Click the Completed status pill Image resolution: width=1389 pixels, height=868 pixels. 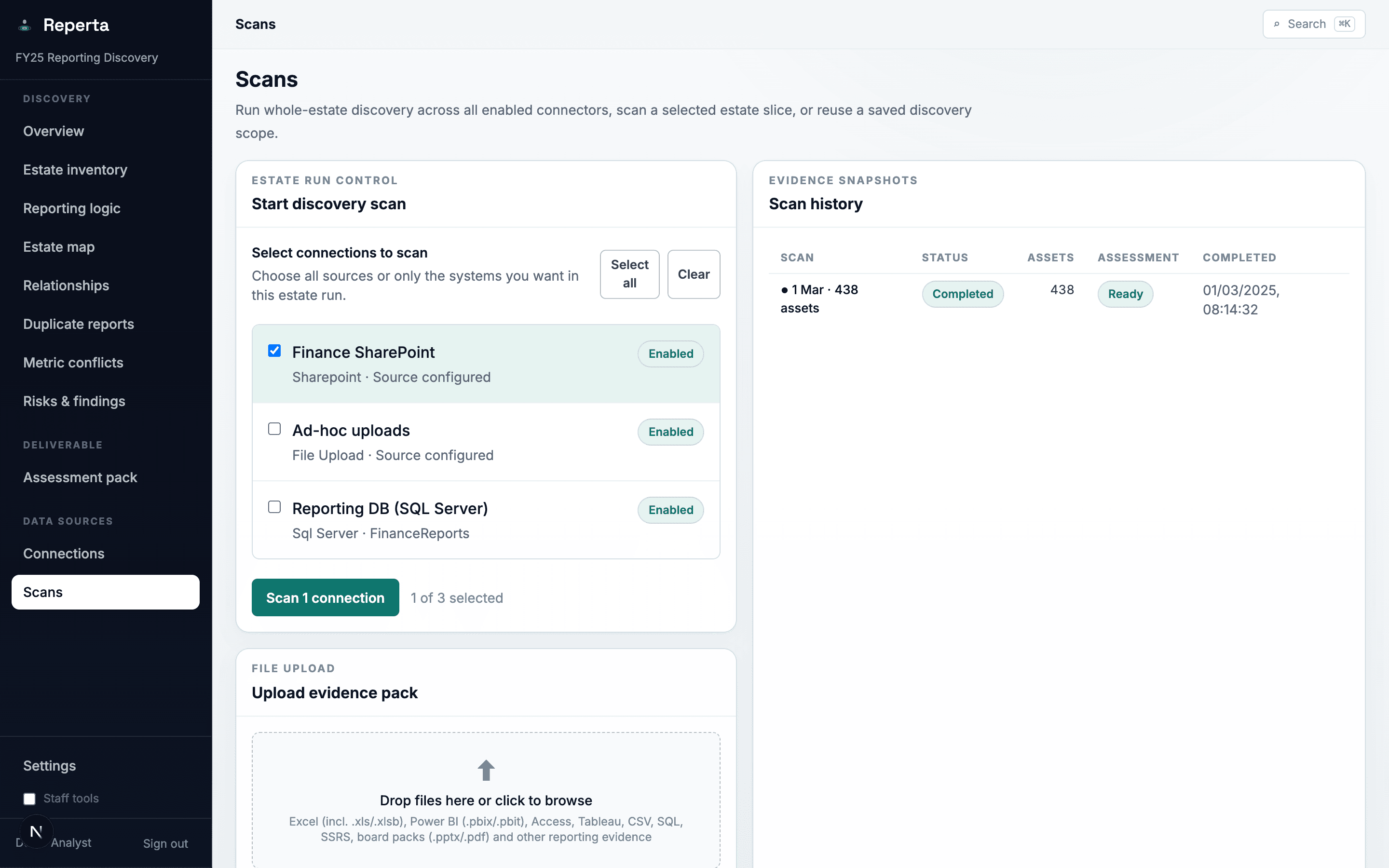(963, 294)
